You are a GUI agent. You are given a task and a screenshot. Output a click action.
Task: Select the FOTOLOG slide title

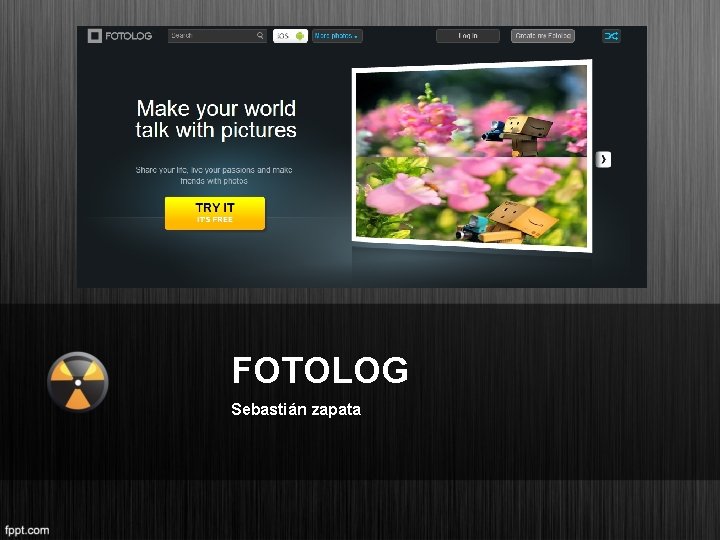[320, 370]
